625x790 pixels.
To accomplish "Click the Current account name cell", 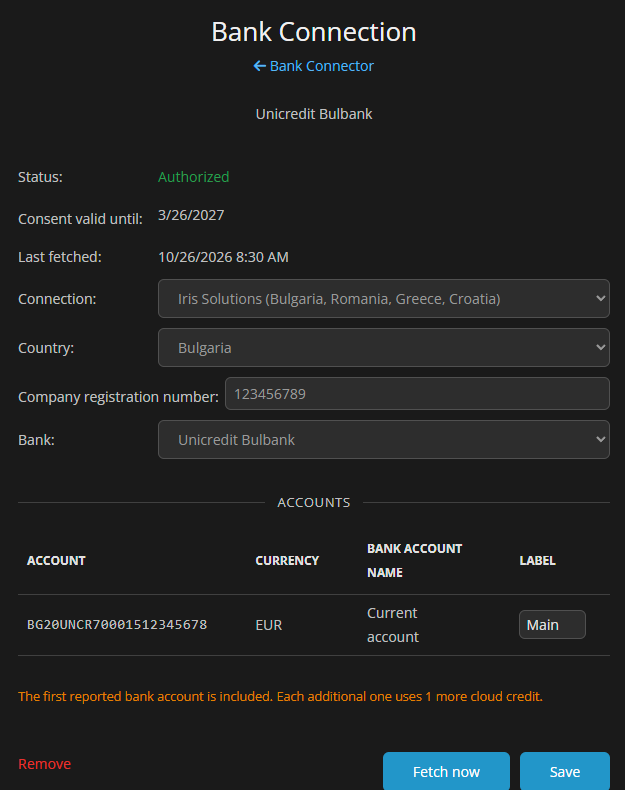I will (393, 625).
